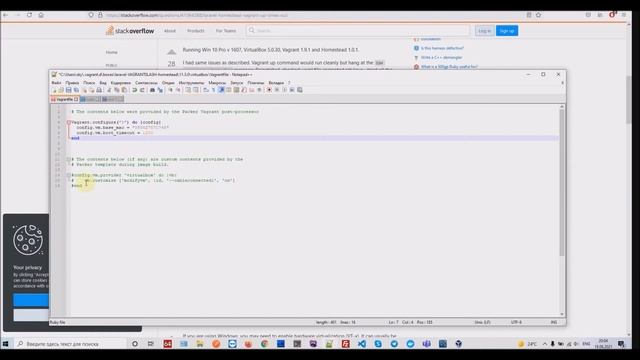The image size is (640, 360).
Task: Click the Undo arrow in Notepad++ toolbar
Action: [x=134, y=90]
